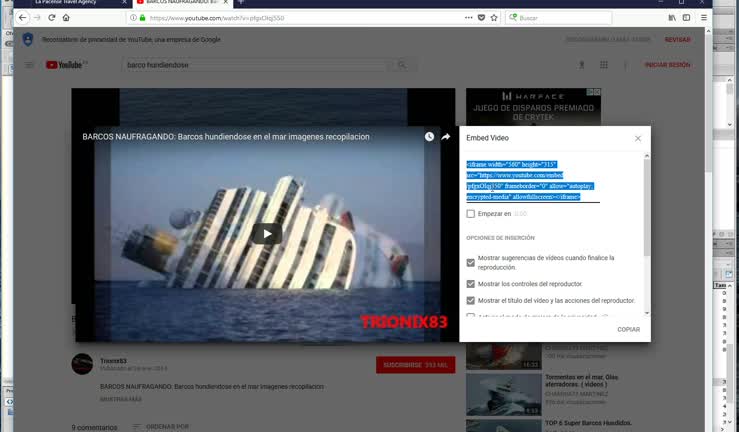The height and width of the screenshot is (432, 739).
Task: Click the YouTube search box with barco hundiendose
Action: coord(257,65)
